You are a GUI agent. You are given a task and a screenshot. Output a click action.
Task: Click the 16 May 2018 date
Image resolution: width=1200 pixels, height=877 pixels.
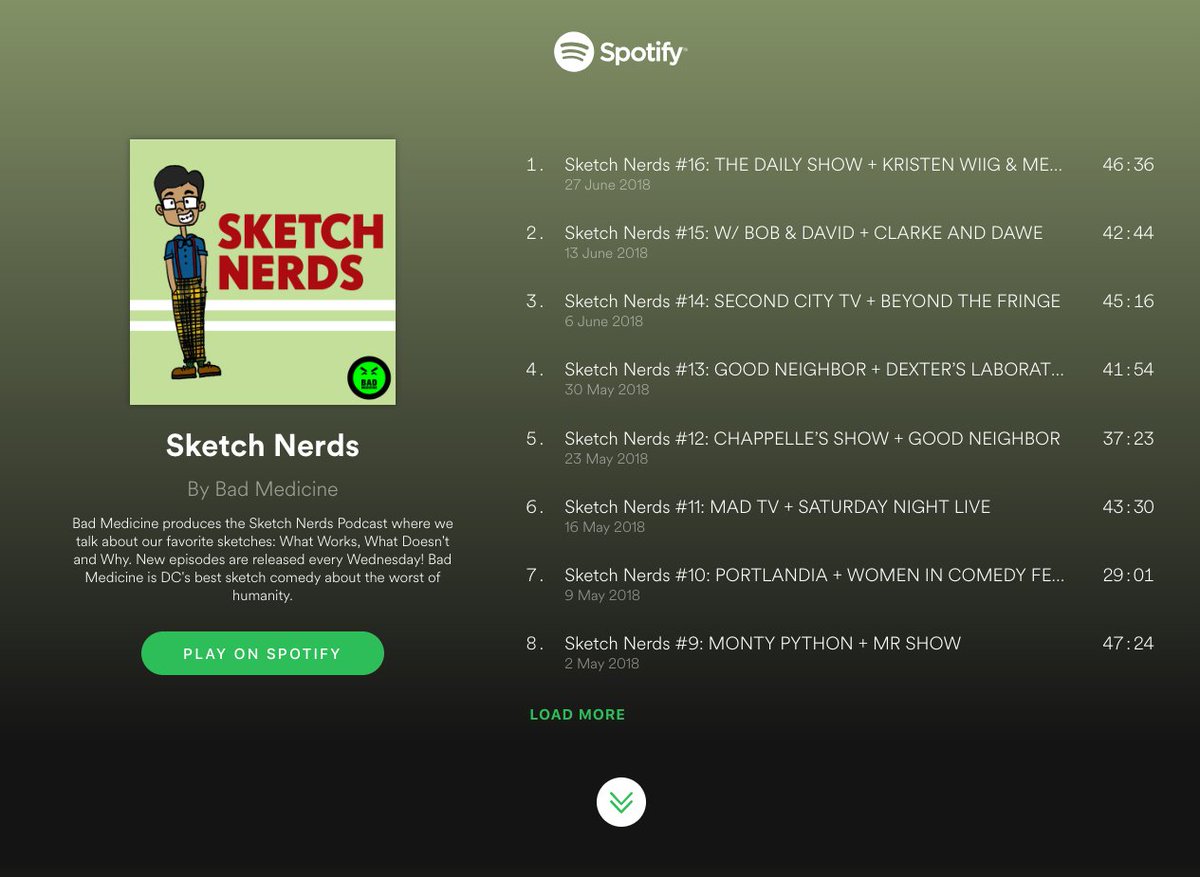tap(604, 527)
